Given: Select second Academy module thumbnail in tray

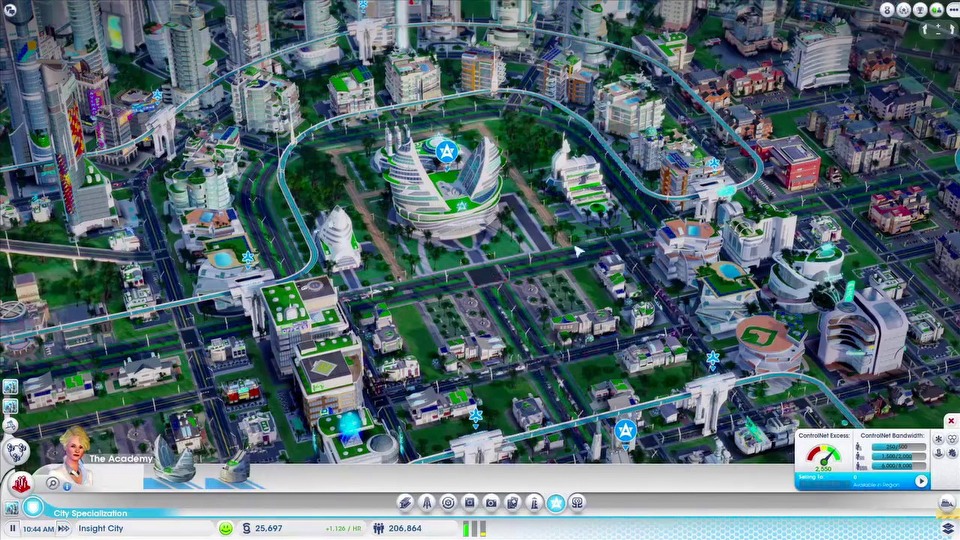Looking at the screenshot, I should (x=235, y=468).
